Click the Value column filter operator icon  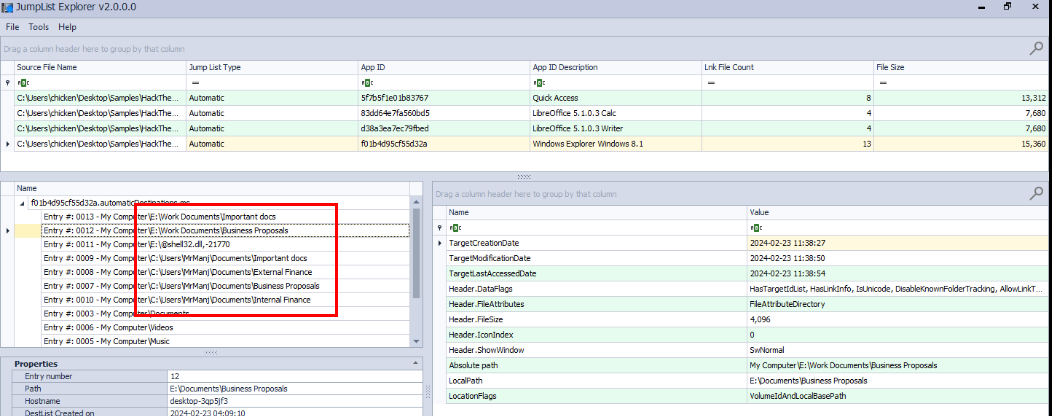[755, 228]
